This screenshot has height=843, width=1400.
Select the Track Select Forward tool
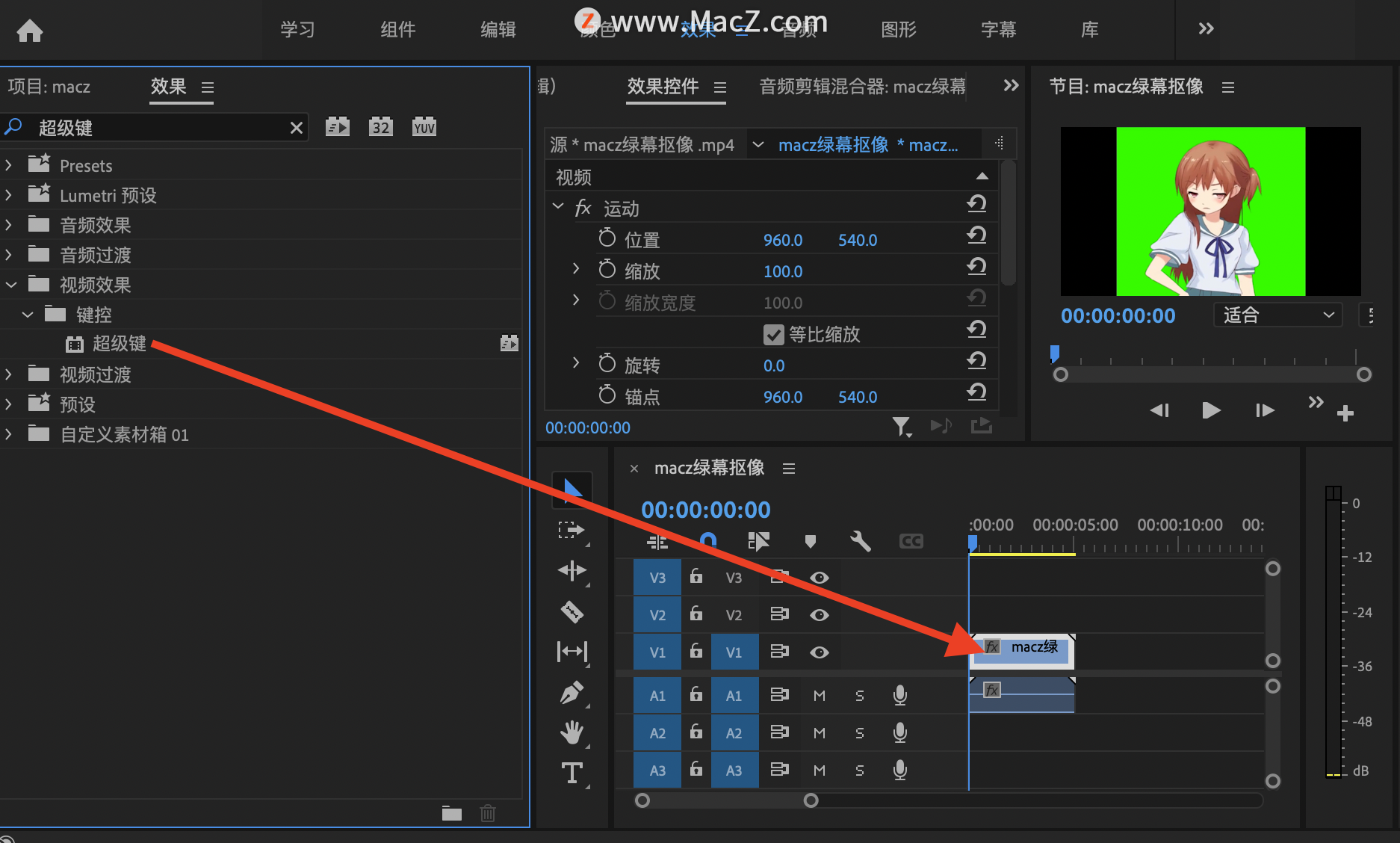[572, 531]
